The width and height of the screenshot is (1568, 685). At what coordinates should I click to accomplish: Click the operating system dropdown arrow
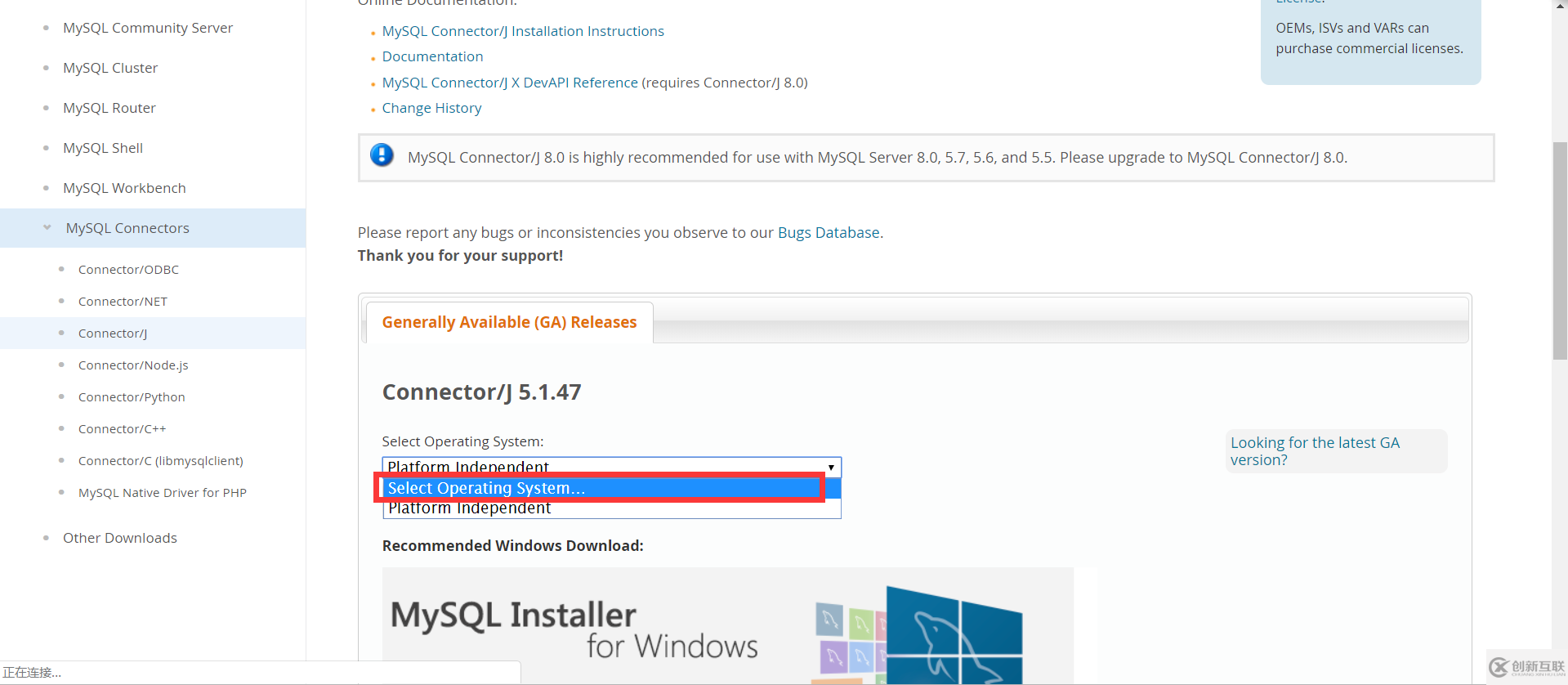831,468
